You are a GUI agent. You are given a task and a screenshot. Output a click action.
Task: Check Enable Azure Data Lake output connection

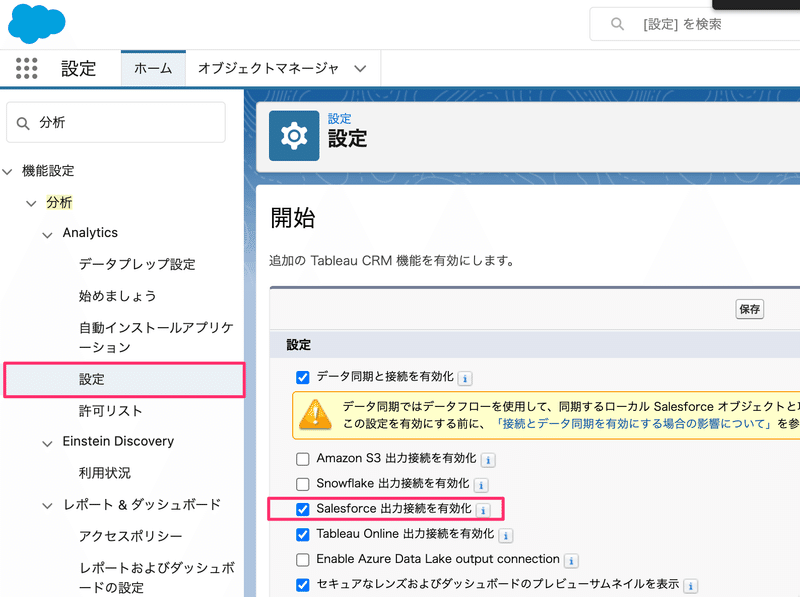[x=303, y=560]
